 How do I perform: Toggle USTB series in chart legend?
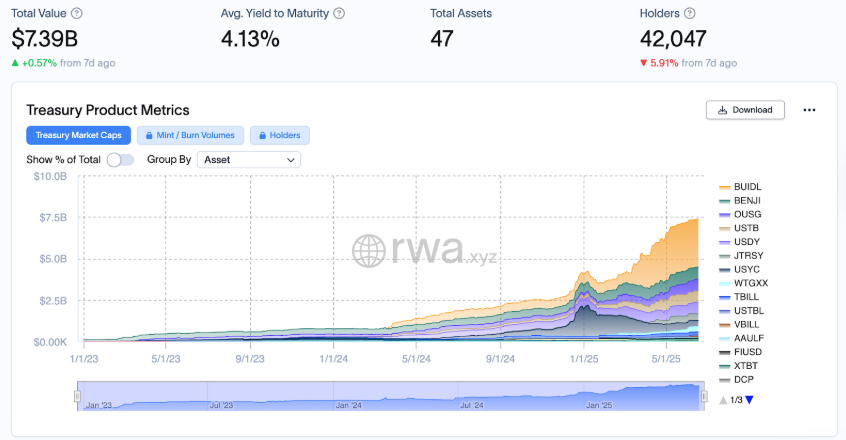(739, 228)
